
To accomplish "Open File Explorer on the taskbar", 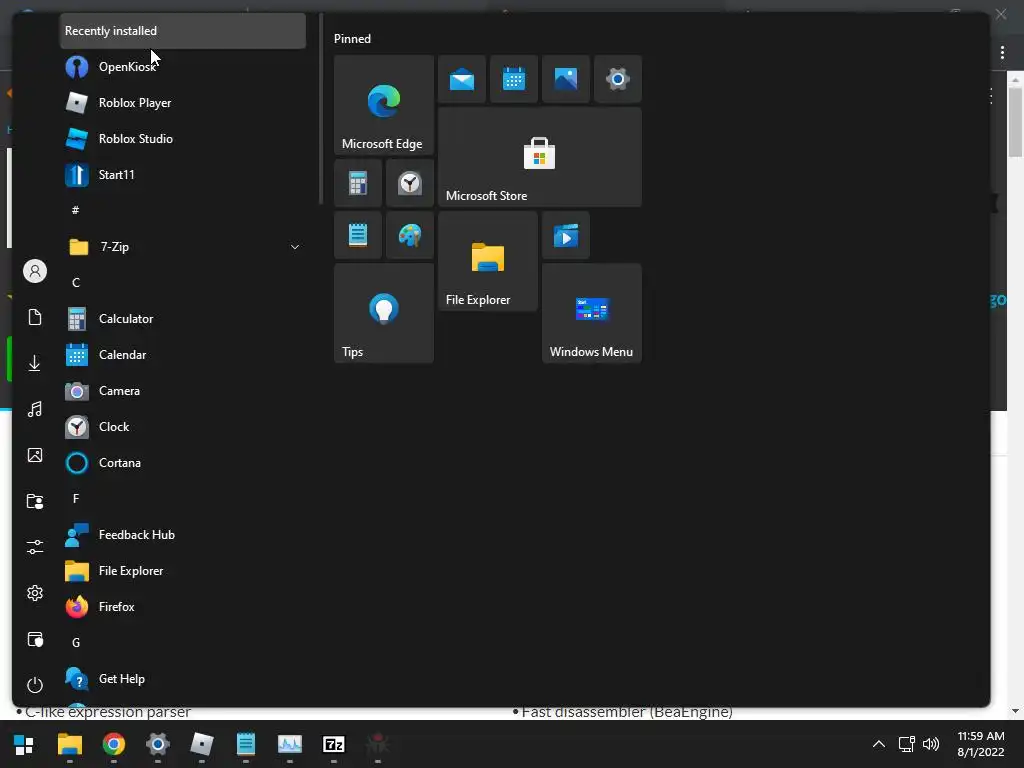I will (69, 744).
